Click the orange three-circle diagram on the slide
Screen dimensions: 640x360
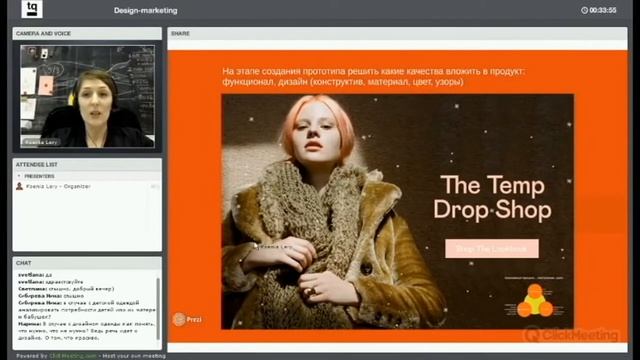pos(535,301)
